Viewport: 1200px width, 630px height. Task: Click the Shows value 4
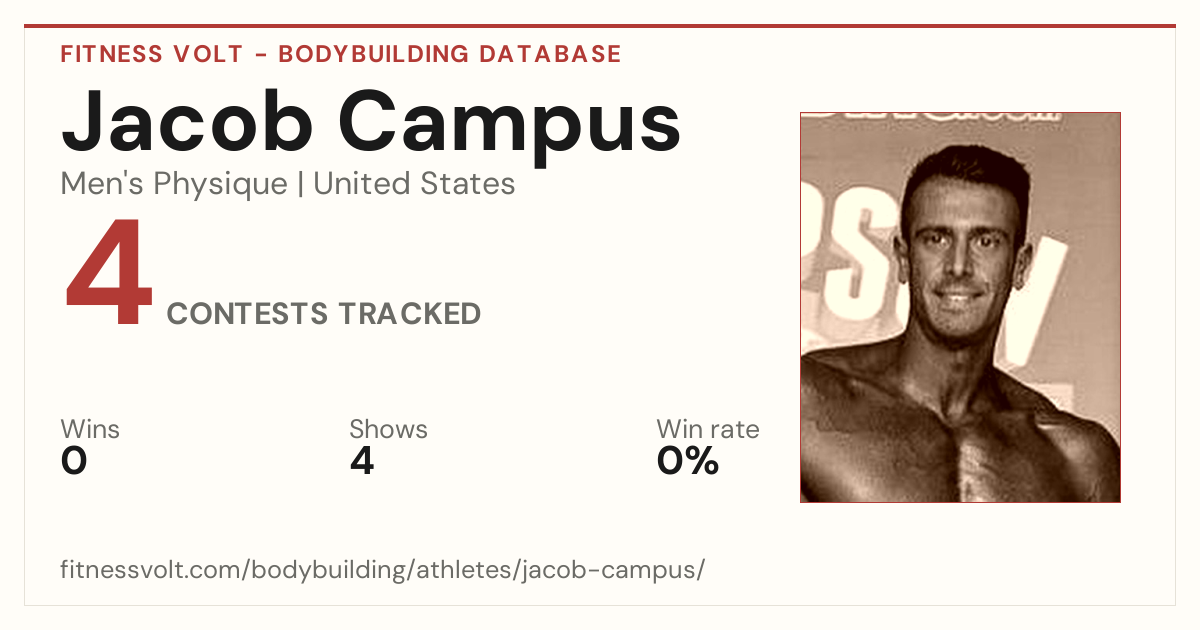coord(362,461)
